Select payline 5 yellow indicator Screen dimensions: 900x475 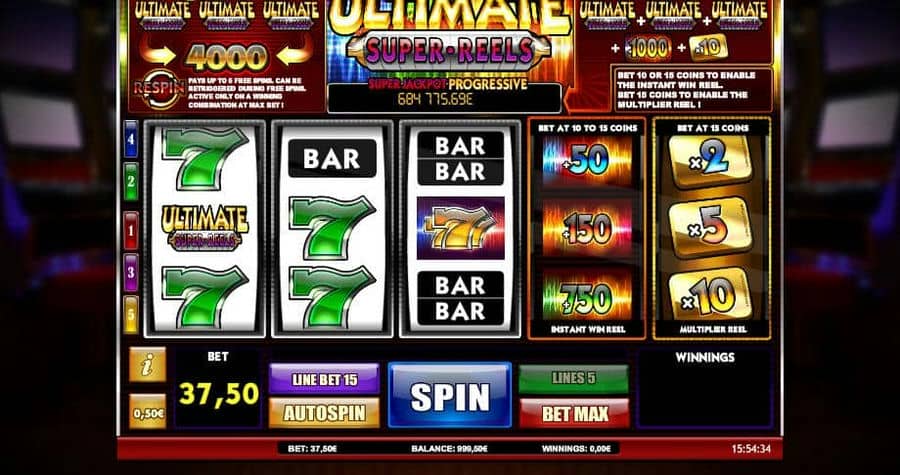pos(131,314)
